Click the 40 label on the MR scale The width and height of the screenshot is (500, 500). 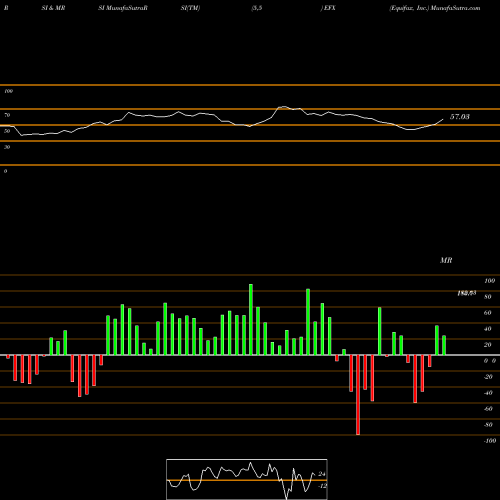click(488, 329)
